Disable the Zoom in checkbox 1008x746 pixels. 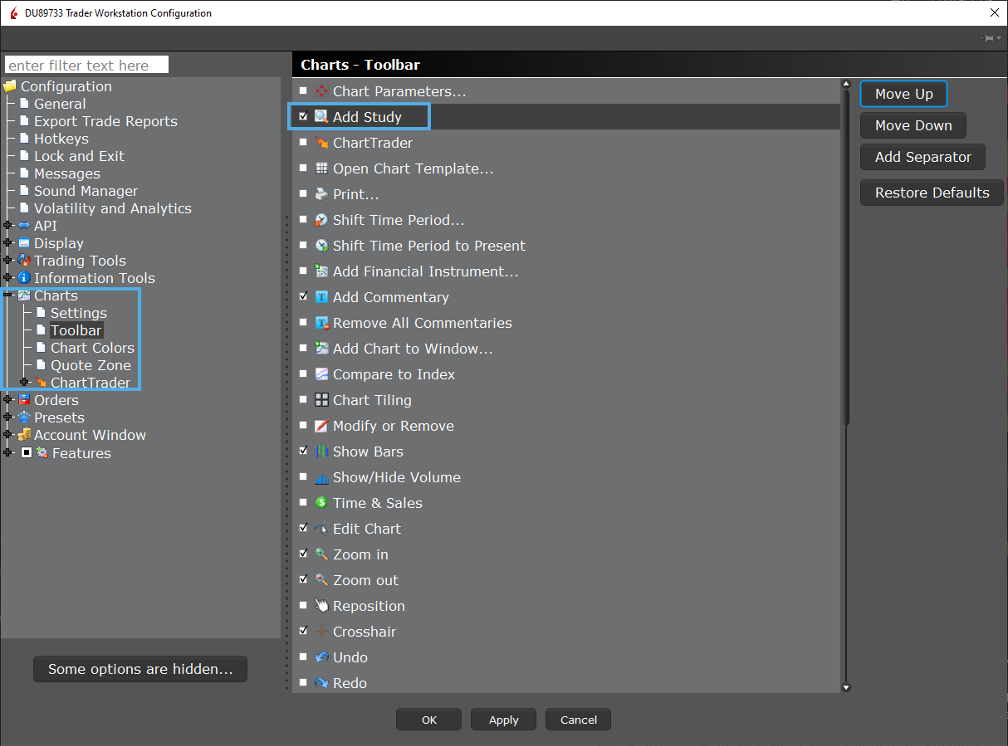point(303,554)
